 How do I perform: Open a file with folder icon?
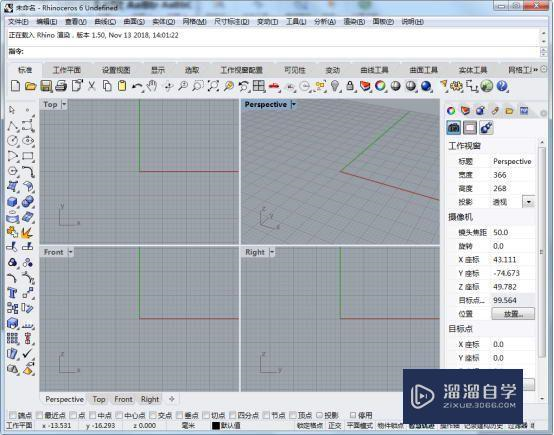31,86
